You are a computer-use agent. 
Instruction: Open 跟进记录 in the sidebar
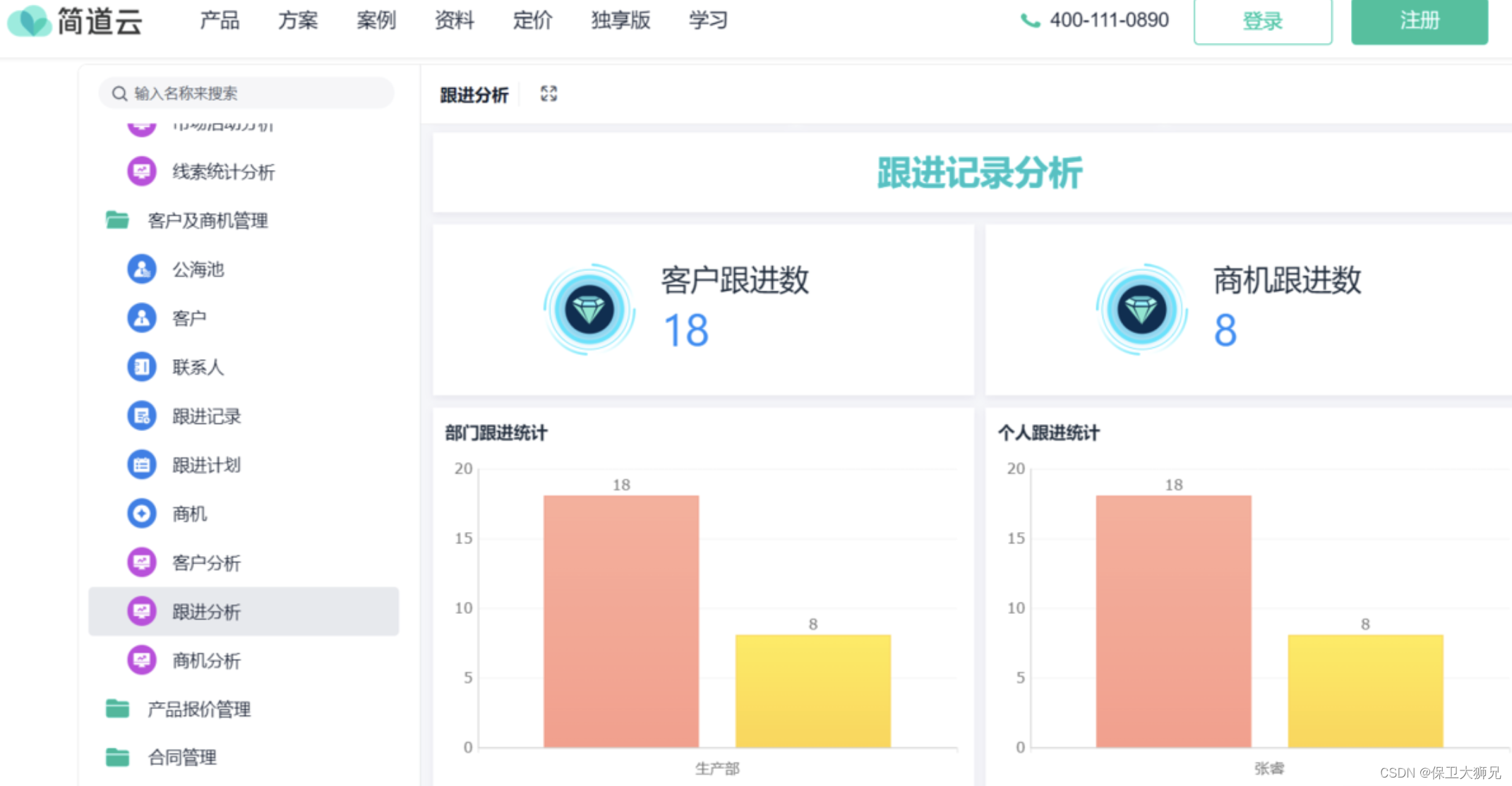[x=207, y=416]
